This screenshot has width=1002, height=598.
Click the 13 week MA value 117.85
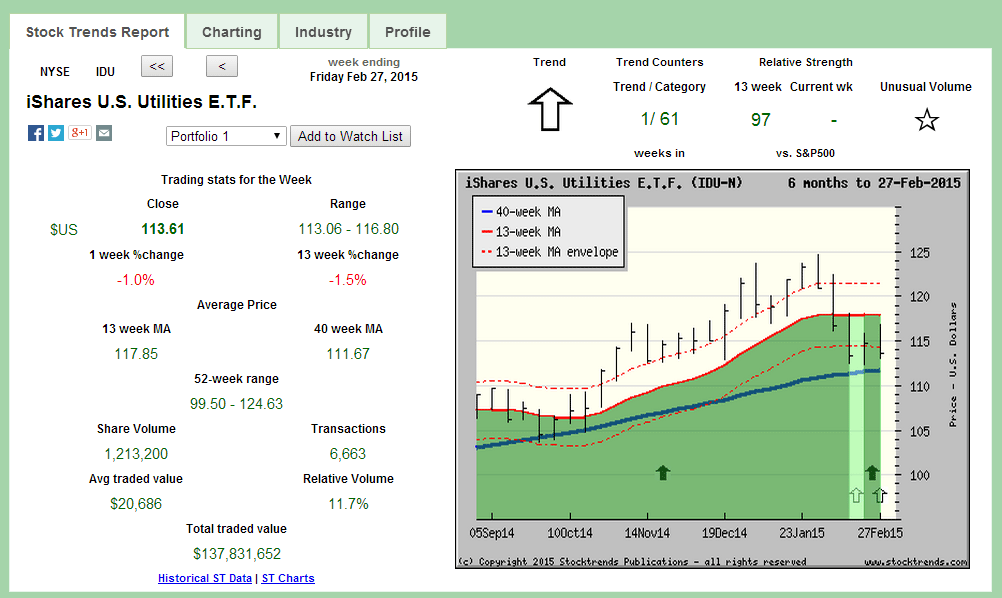click(136, 354)
